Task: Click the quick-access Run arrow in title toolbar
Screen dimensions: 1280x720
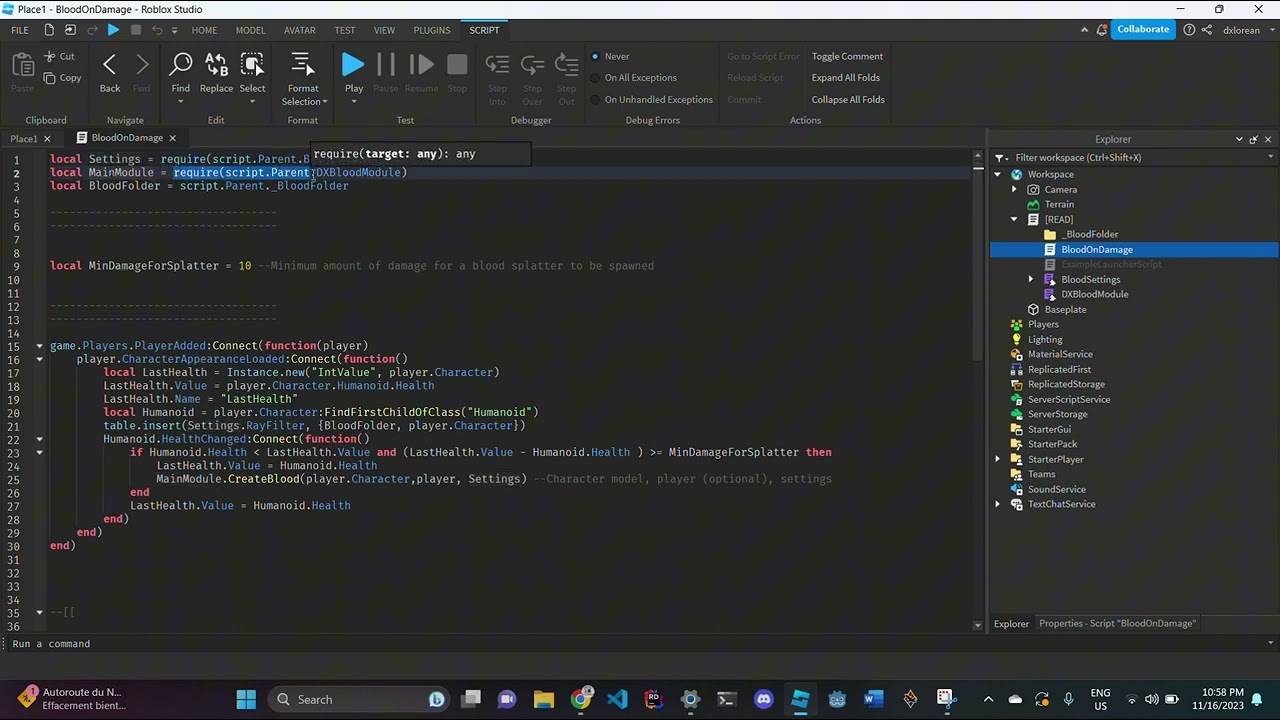Action: (114, 30)
